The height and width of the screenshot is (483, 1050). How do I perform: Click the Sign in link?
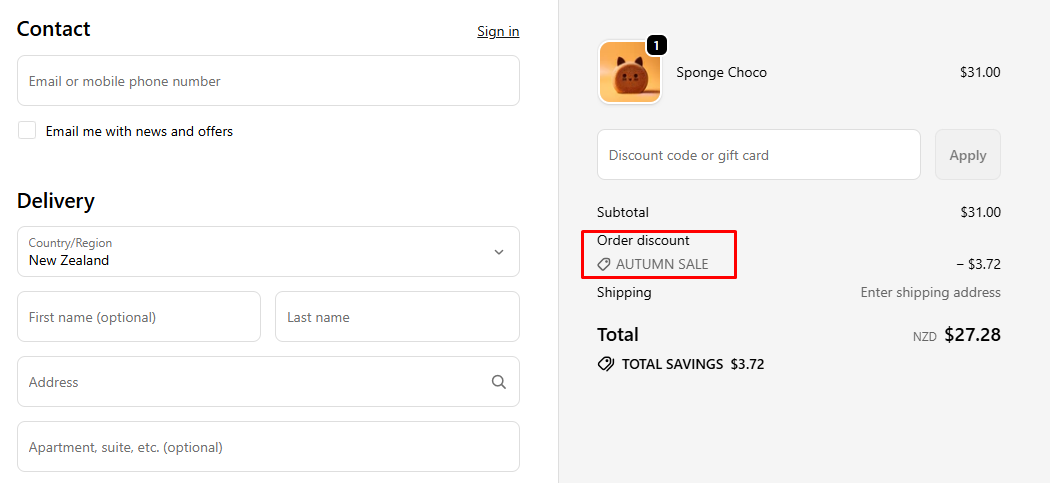point(498,31)
